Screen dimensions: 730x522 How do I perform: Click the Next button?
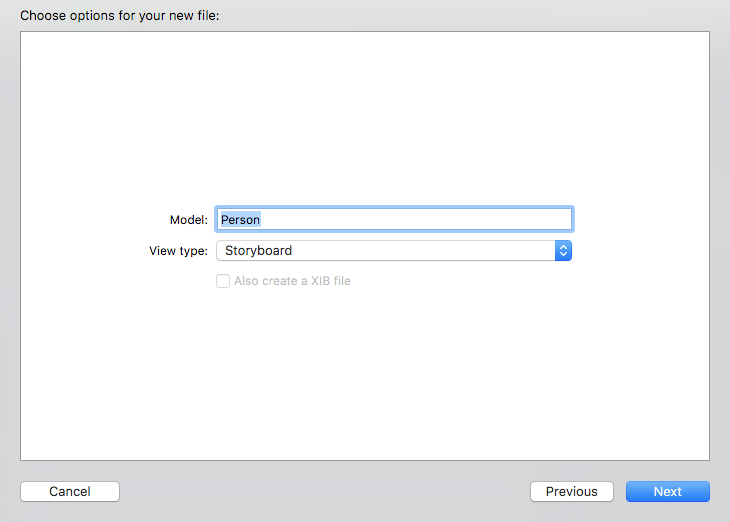pyautogui.click(x=667, y=491)
